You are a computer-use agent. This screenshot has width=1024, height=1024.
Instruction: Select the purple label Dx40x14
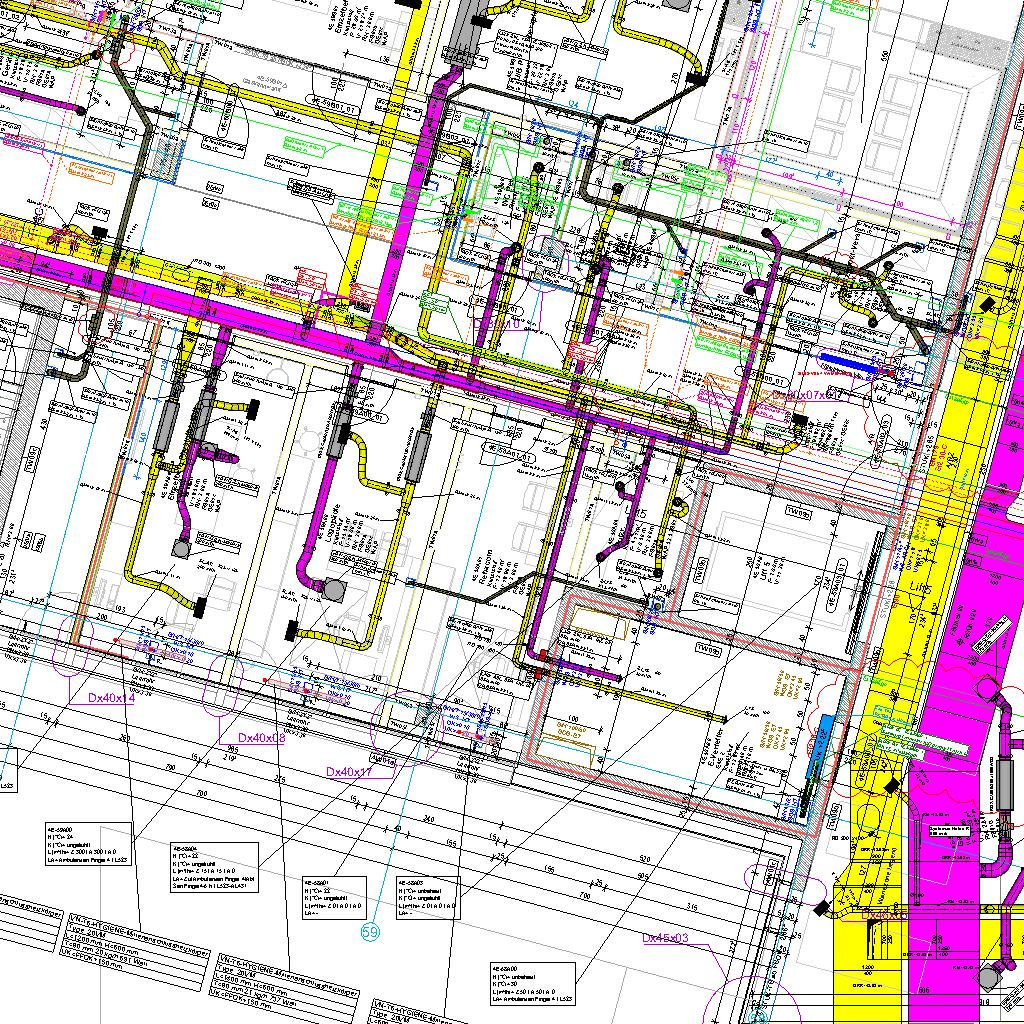[111, 698]
